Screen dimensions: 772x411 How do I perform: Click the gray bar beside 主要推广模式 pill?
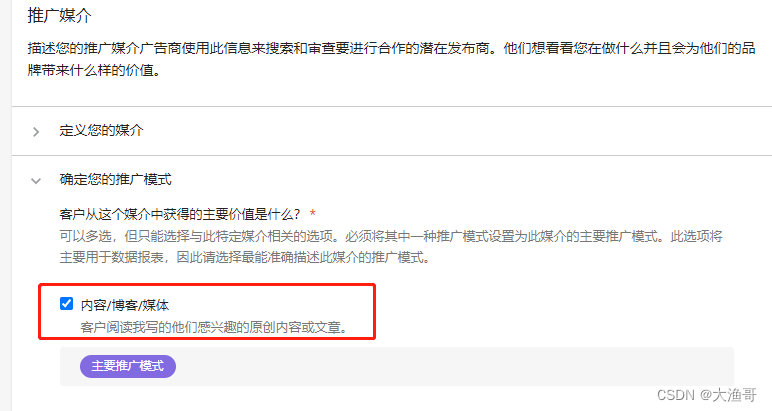pos(397,366)
